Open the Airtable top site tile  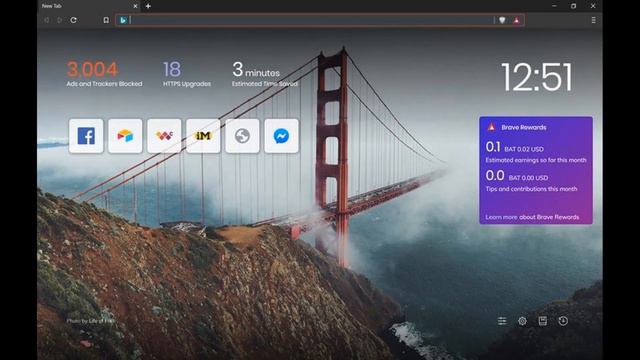125,136
